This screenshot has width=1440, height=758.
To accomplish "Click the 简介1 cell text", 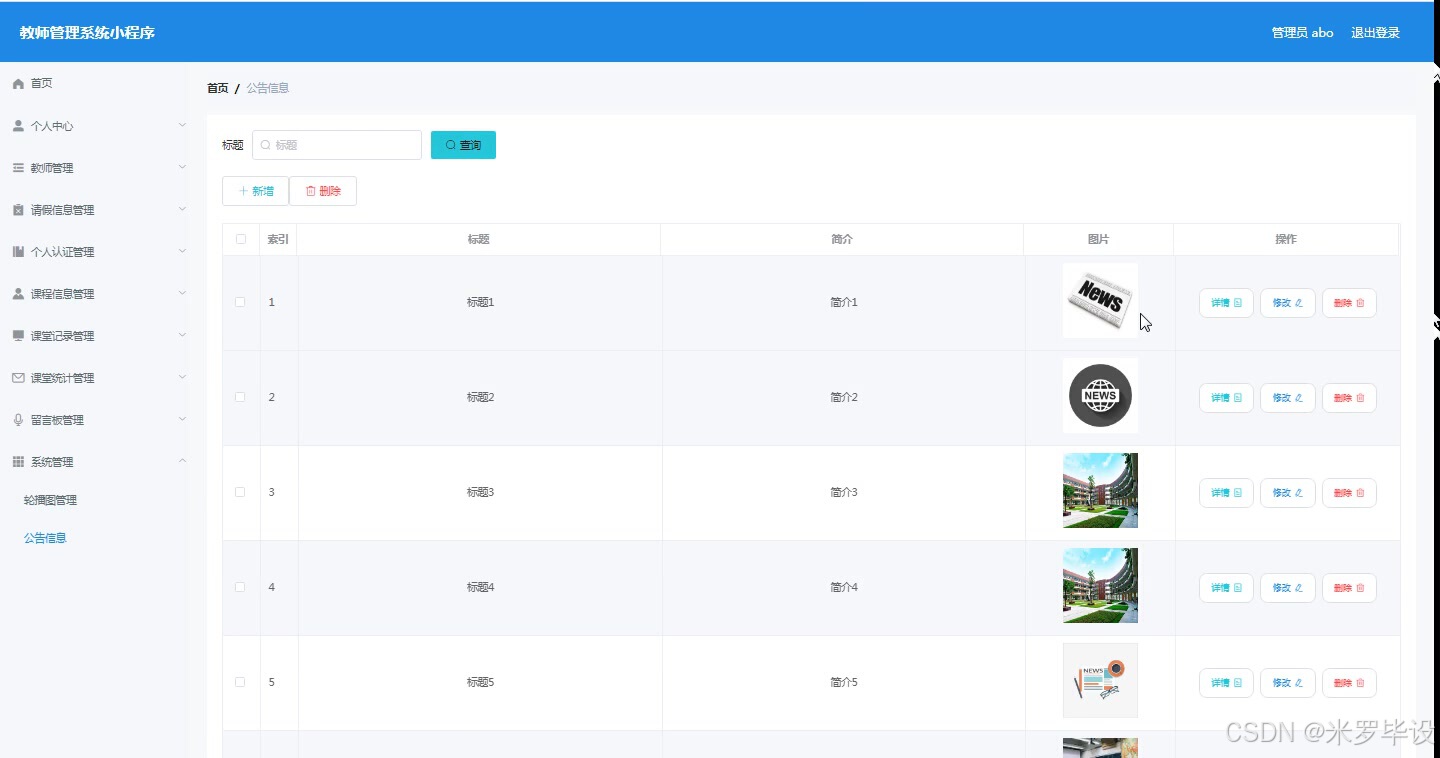I will pyautogui.click(x=844, y=302).
